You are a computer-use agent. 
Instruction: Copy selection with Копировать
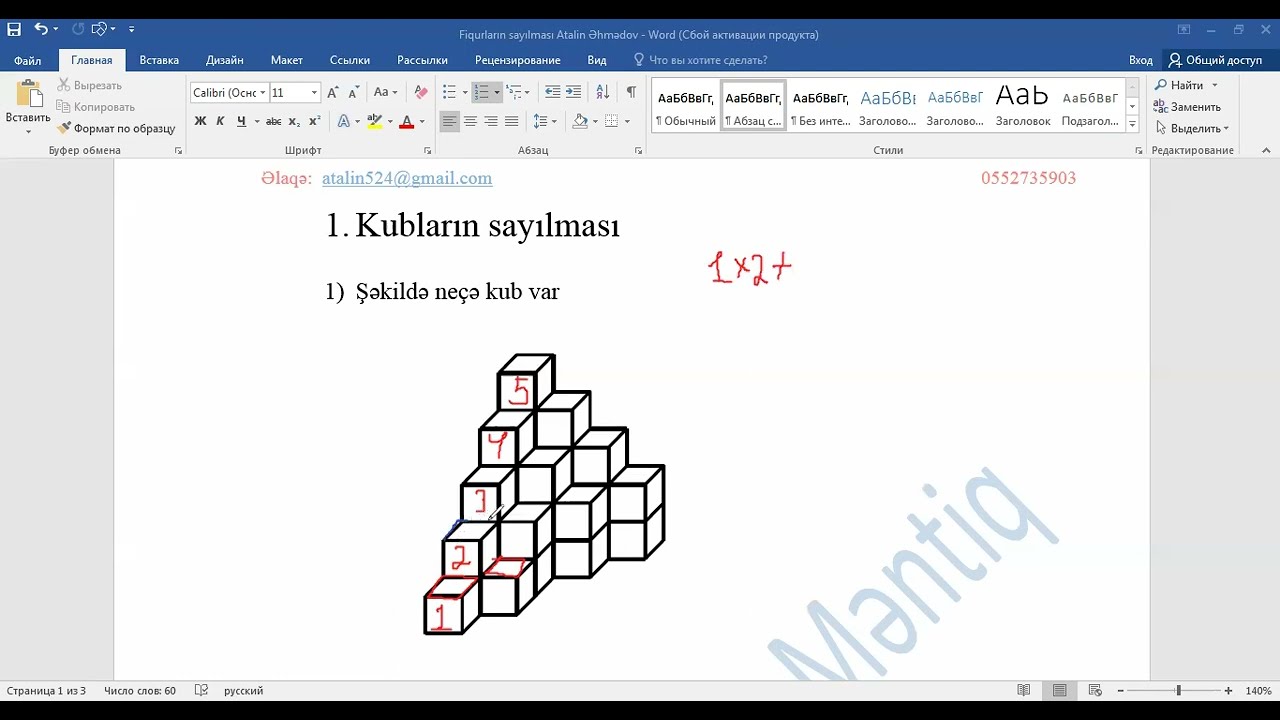tap(96, 107)
